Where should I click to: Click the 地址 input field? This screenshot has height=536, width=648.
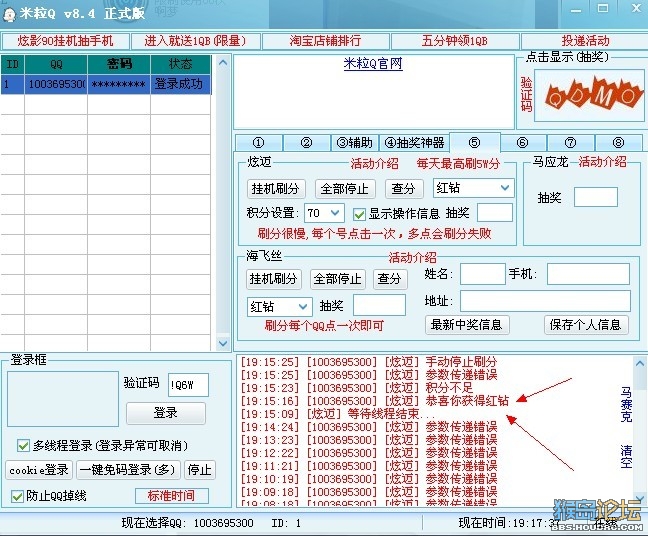546,301
